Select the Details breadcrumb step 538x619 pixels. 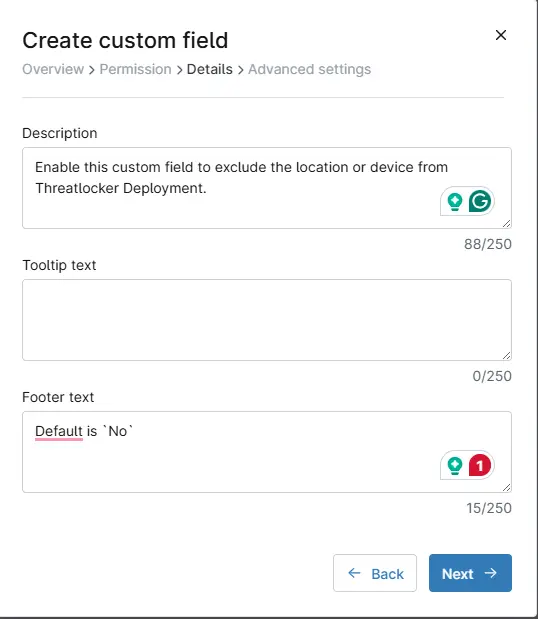210,69
